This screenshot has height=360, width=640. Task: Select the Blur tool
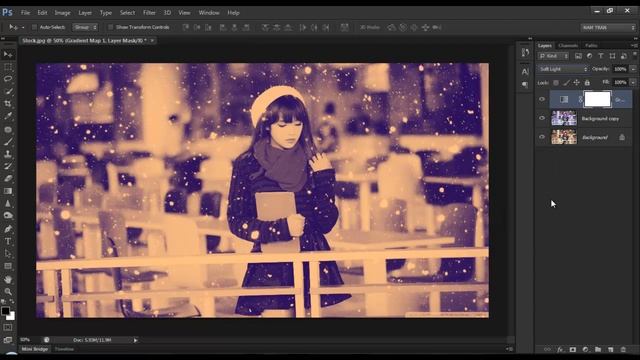[x=8, y=203]
